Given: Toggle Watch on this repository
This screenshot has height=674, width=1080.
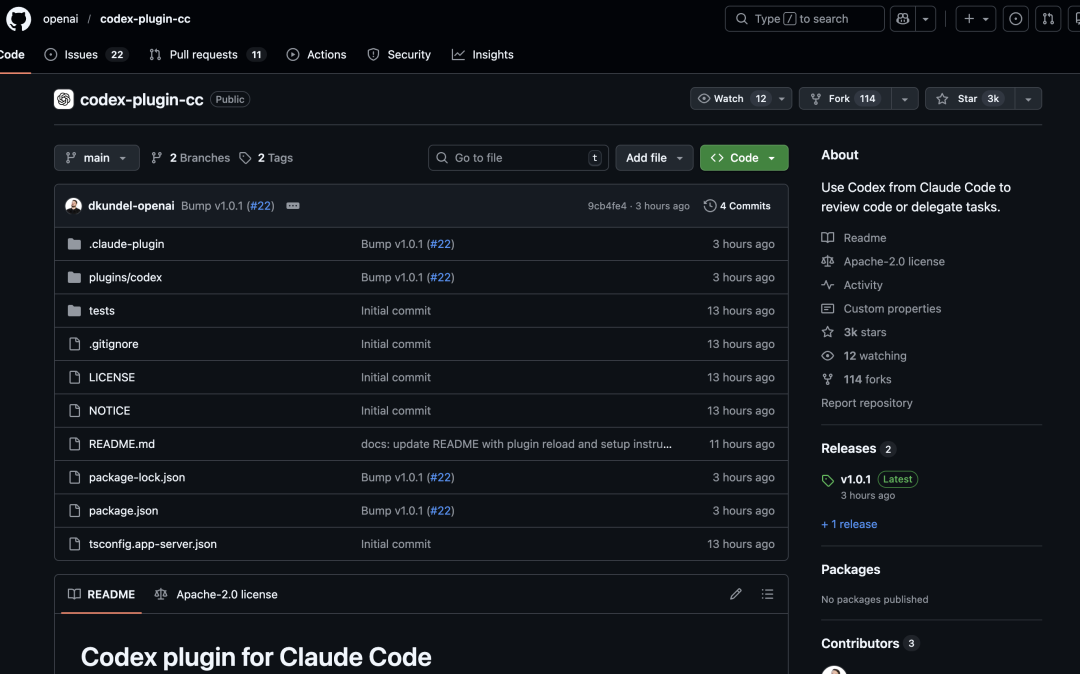Looking at the screenshot, I should 729,98.
